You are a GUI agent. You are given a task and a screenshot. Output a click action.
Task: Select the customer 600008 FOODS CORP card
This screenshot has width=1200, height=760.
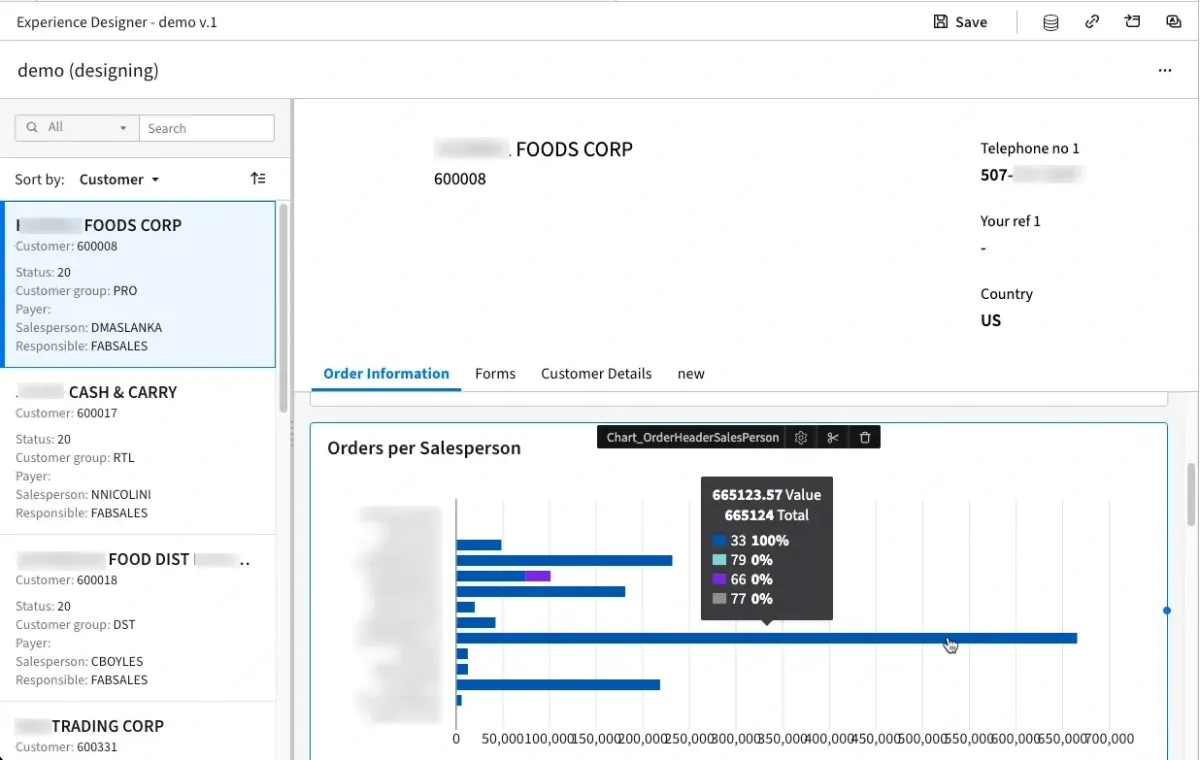click(x=138, y=285)
